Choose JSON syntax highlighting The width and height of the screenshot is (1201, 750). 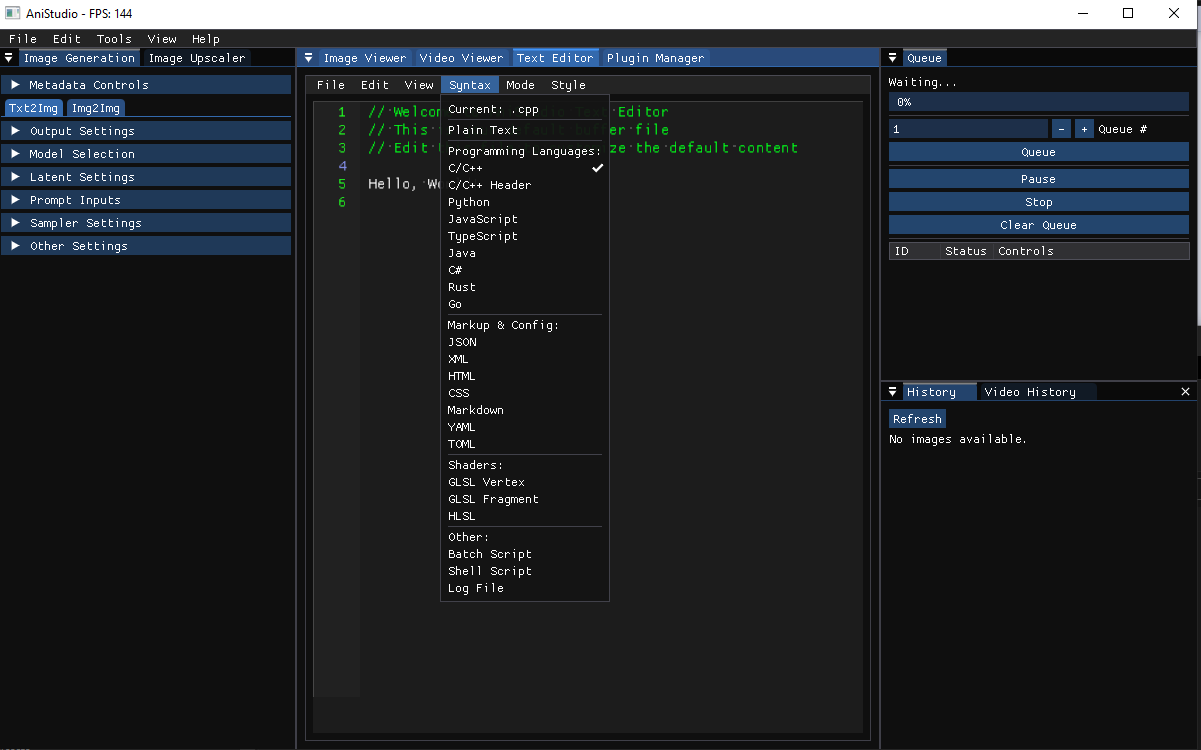(525, 342)
